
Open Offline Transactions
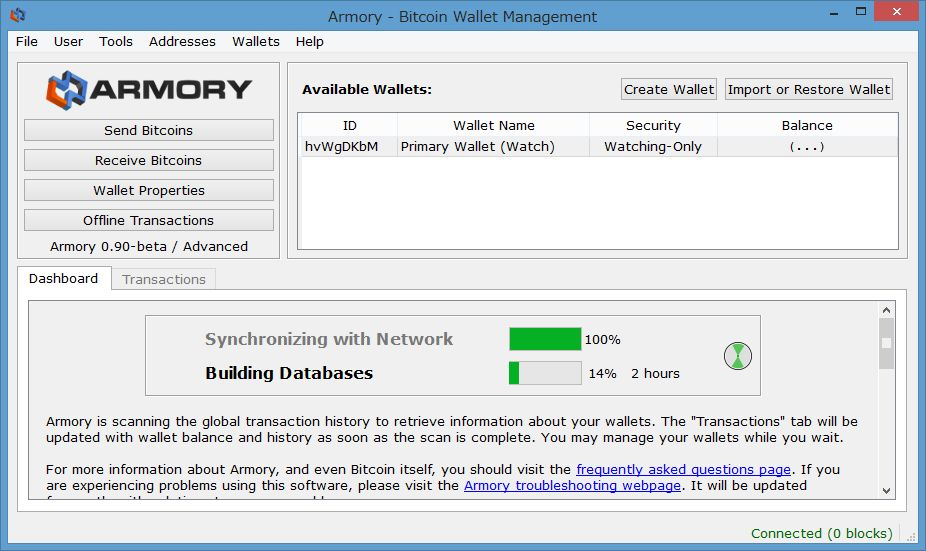[x=149, y=220]
